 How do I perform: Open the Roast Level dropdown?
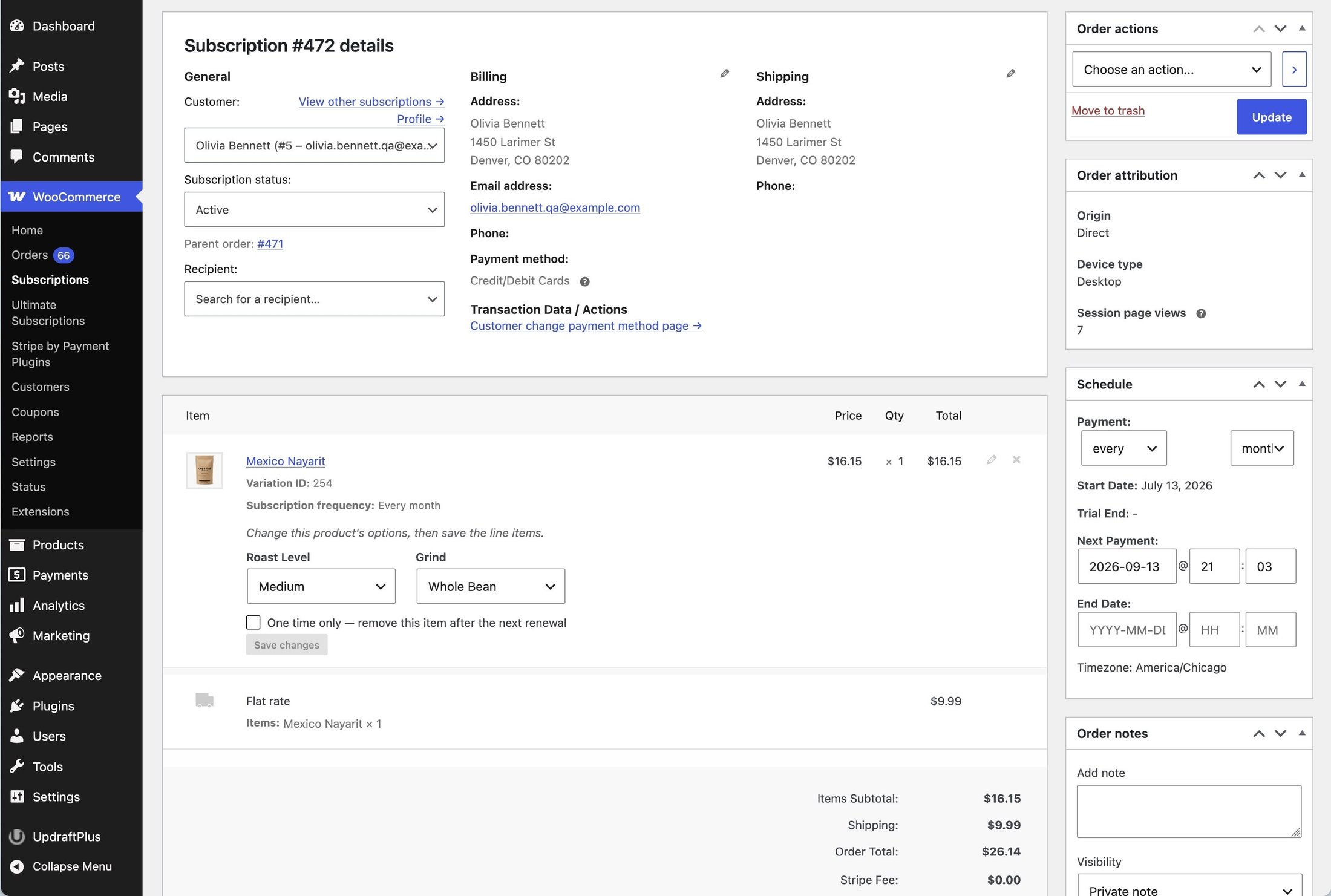click(x=321, y=586)
